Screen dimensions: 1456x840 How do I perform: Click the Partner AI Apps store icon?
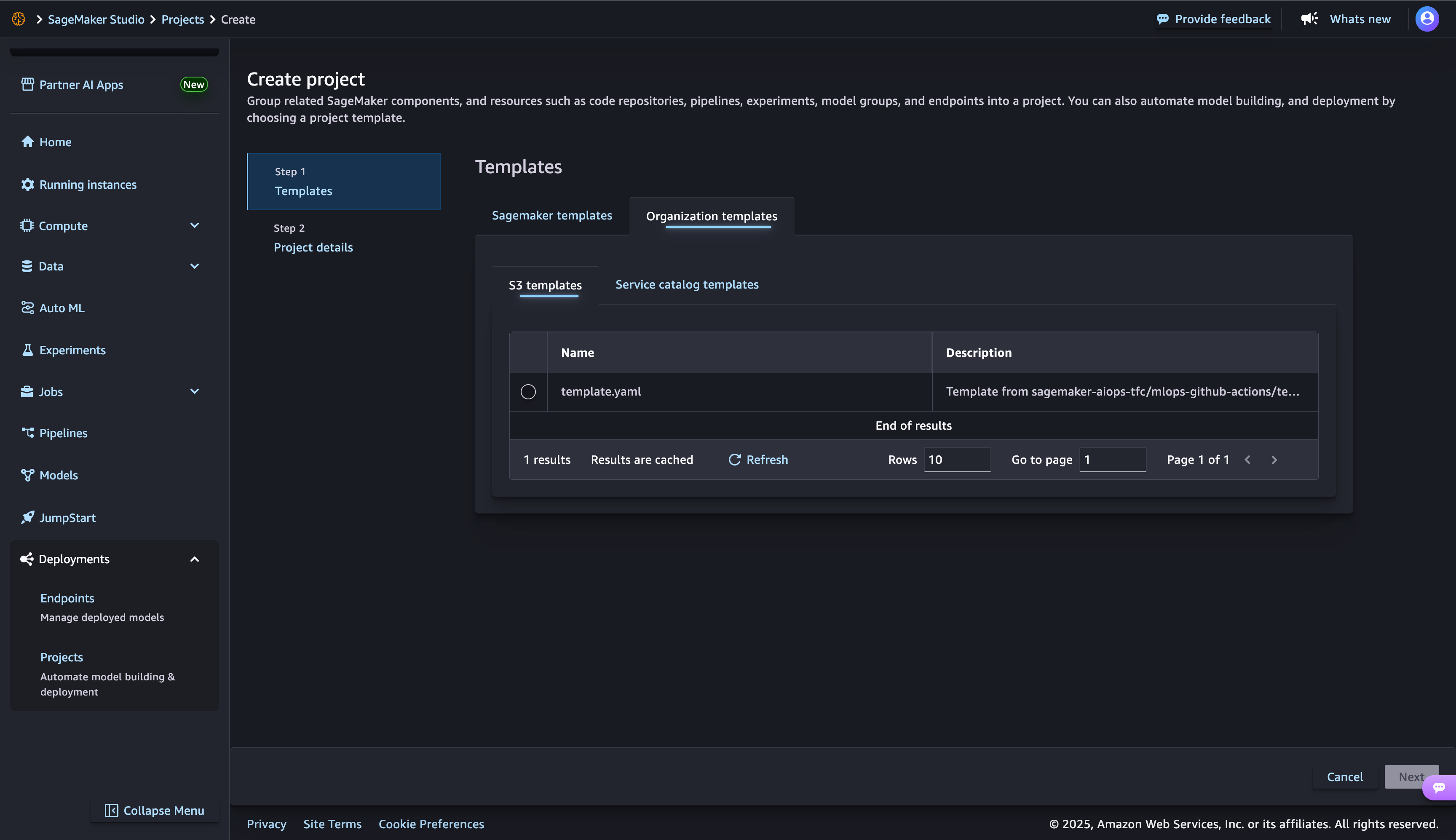click(27, 84)
